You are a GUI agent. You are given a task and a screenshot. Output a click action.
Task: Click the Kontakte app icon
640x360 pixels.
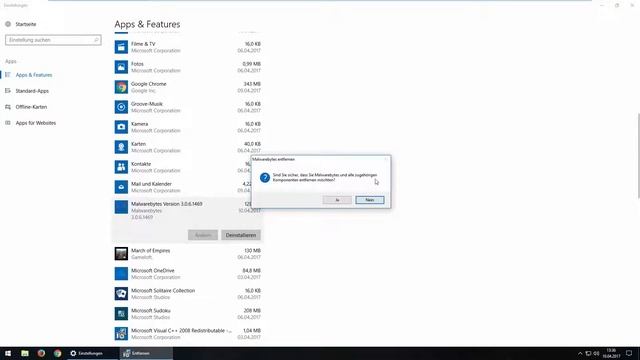pos(121,167)
